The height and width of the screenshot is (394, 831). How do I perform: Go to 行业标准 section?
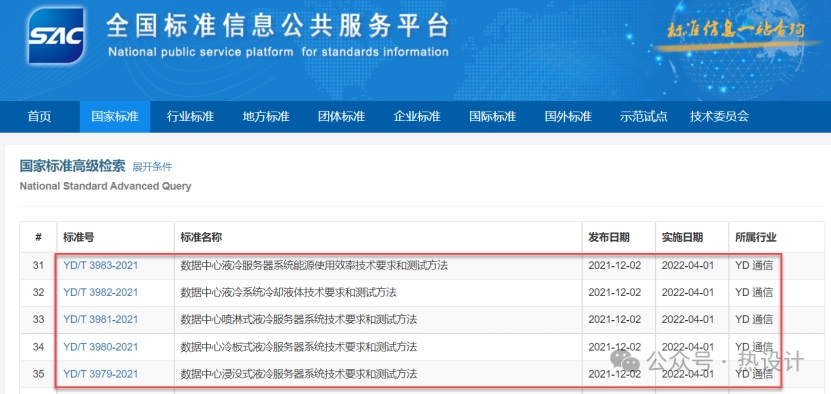click(x=190, y=117)
